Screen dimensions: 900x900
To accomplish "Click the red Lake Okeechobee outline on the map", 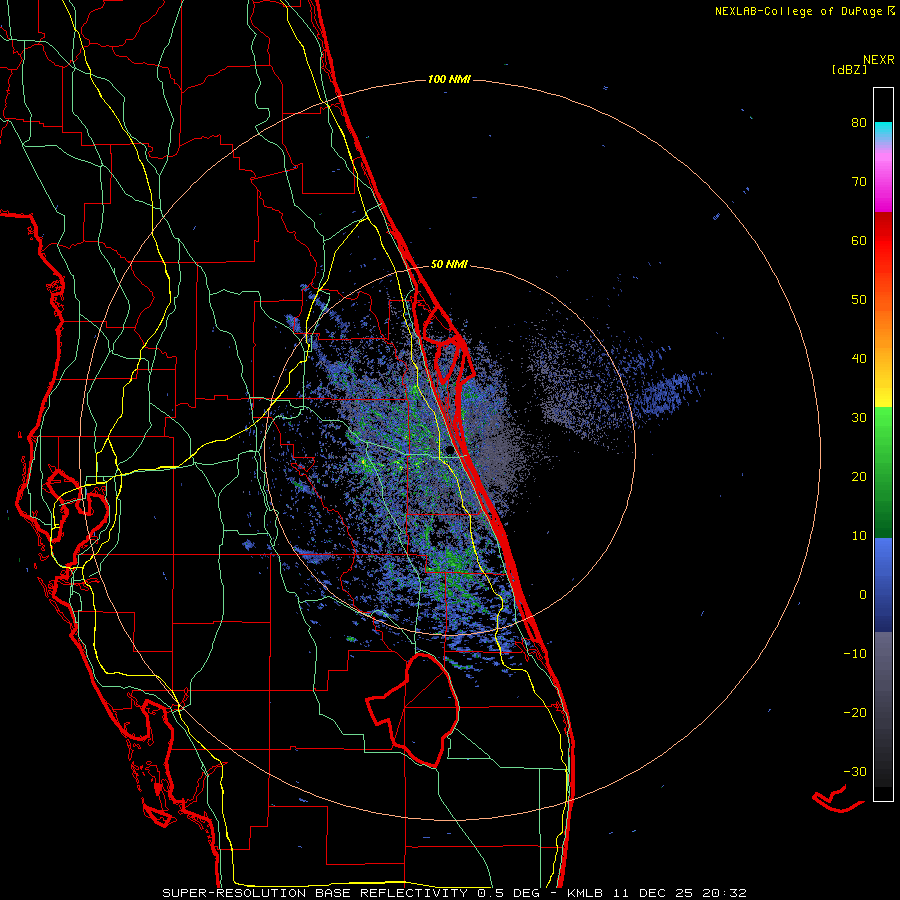I will point(413,710).
